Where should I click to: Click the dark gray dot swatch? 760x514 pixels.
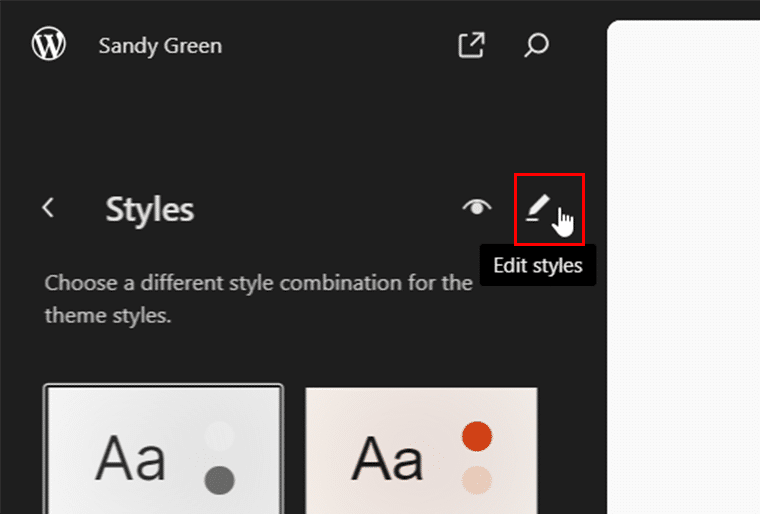pos(218,481)
